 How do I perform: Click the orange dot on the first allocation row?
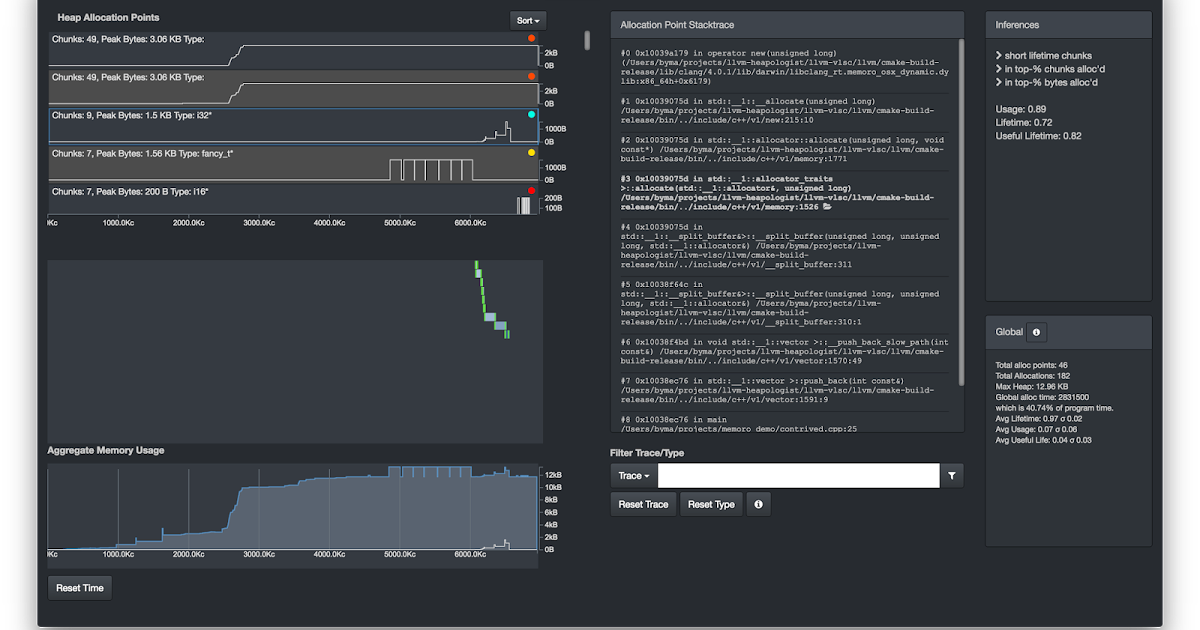click(x=532, y=39)
